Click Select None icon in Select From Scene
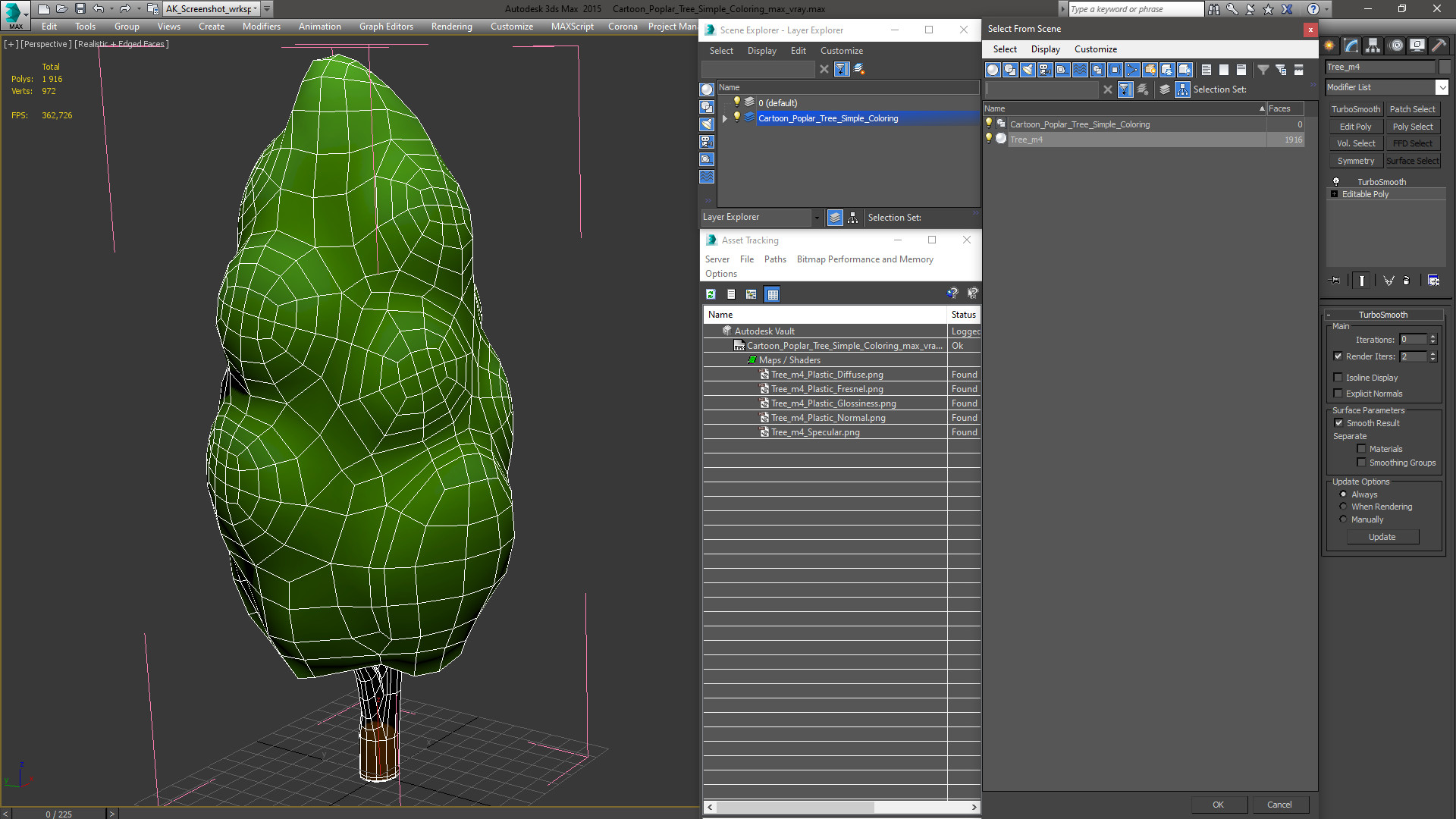 [1223, 70]
